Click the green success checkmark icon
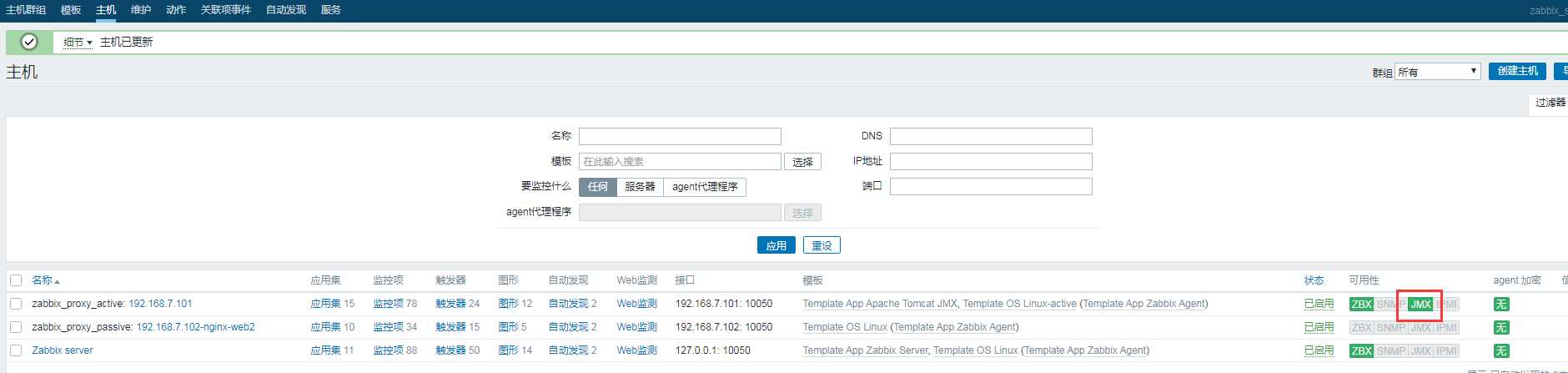Screen dimensions: 1568x373 29,42
